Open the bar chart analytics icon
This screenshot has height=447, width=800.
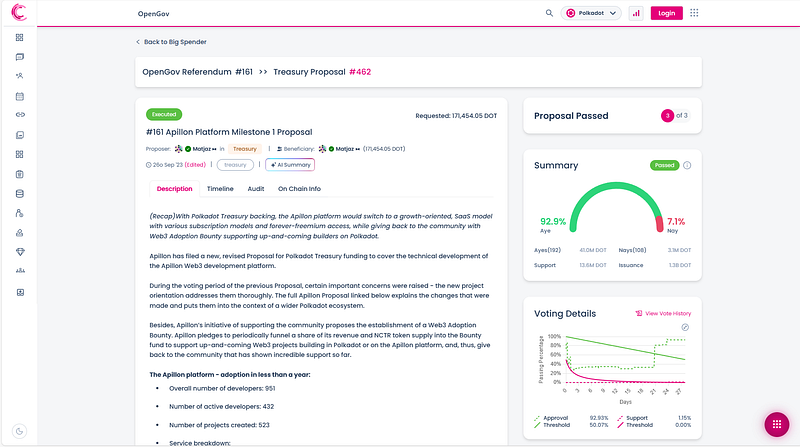pyautogui.click(x=636, y=13)
